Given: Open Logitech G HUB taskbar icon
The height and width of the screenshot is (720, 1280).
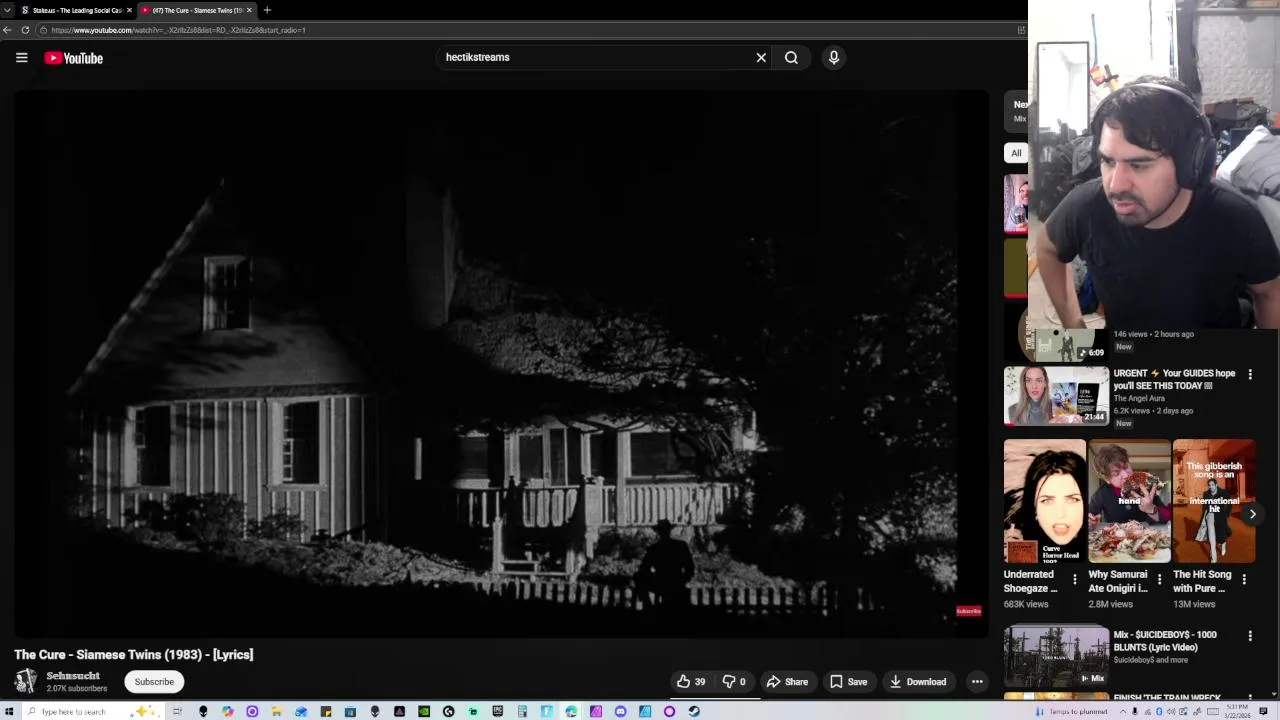Looking at the screenshot, I should pyautogui.click(x=448, y=711).
